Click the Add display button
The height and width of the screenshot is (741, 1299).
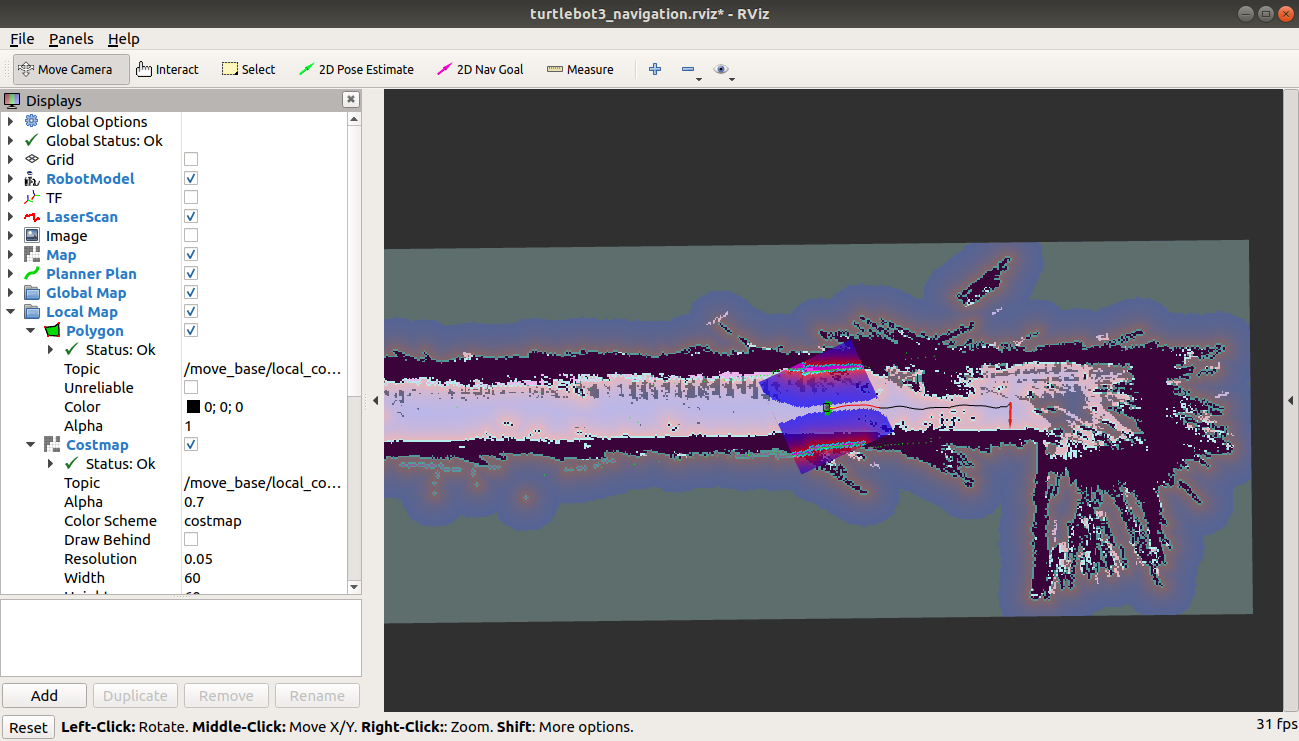tap(44, 695)
